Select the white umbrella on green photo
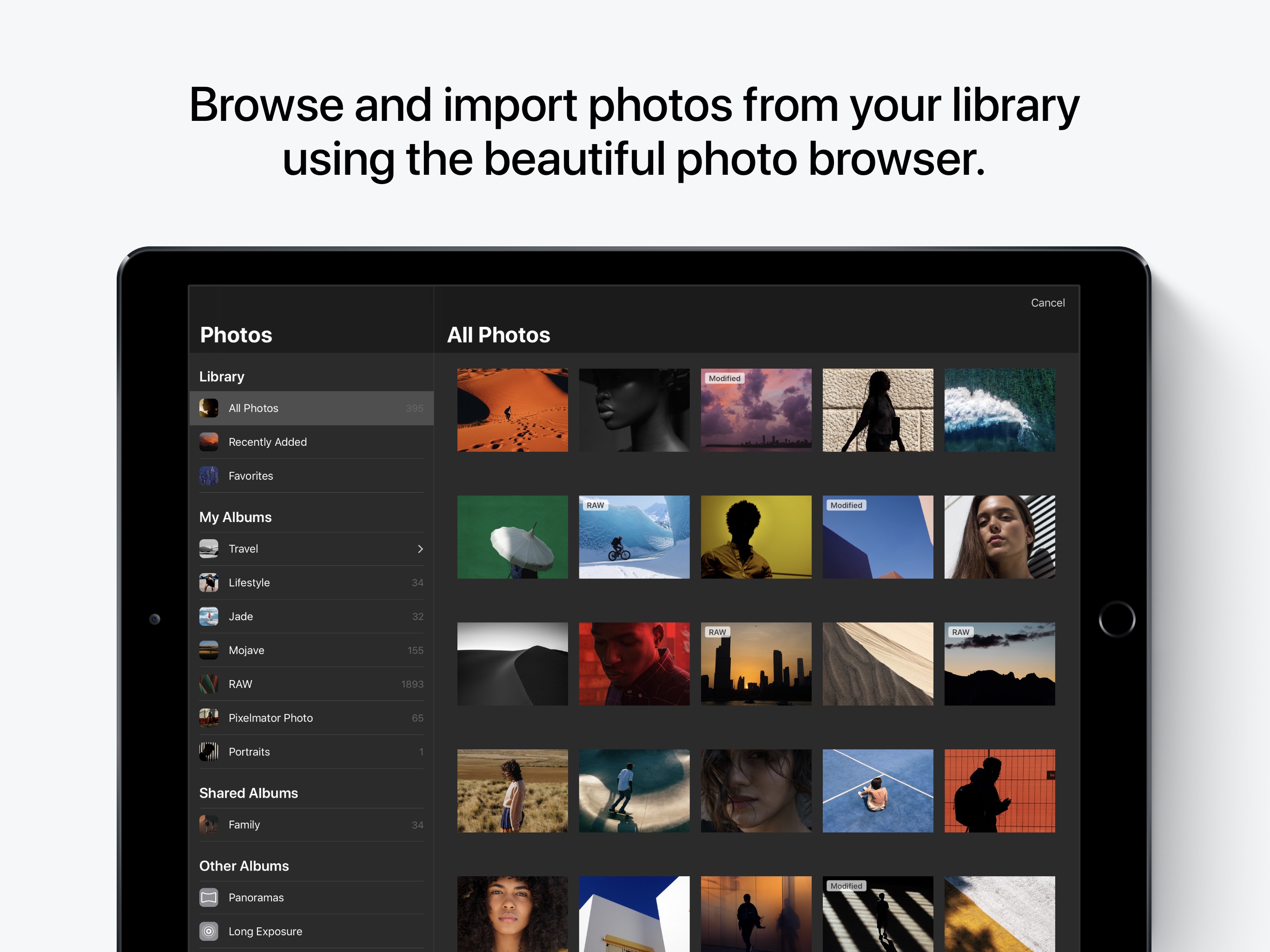This screenshot has width=1270, height=952. [512, 537]
